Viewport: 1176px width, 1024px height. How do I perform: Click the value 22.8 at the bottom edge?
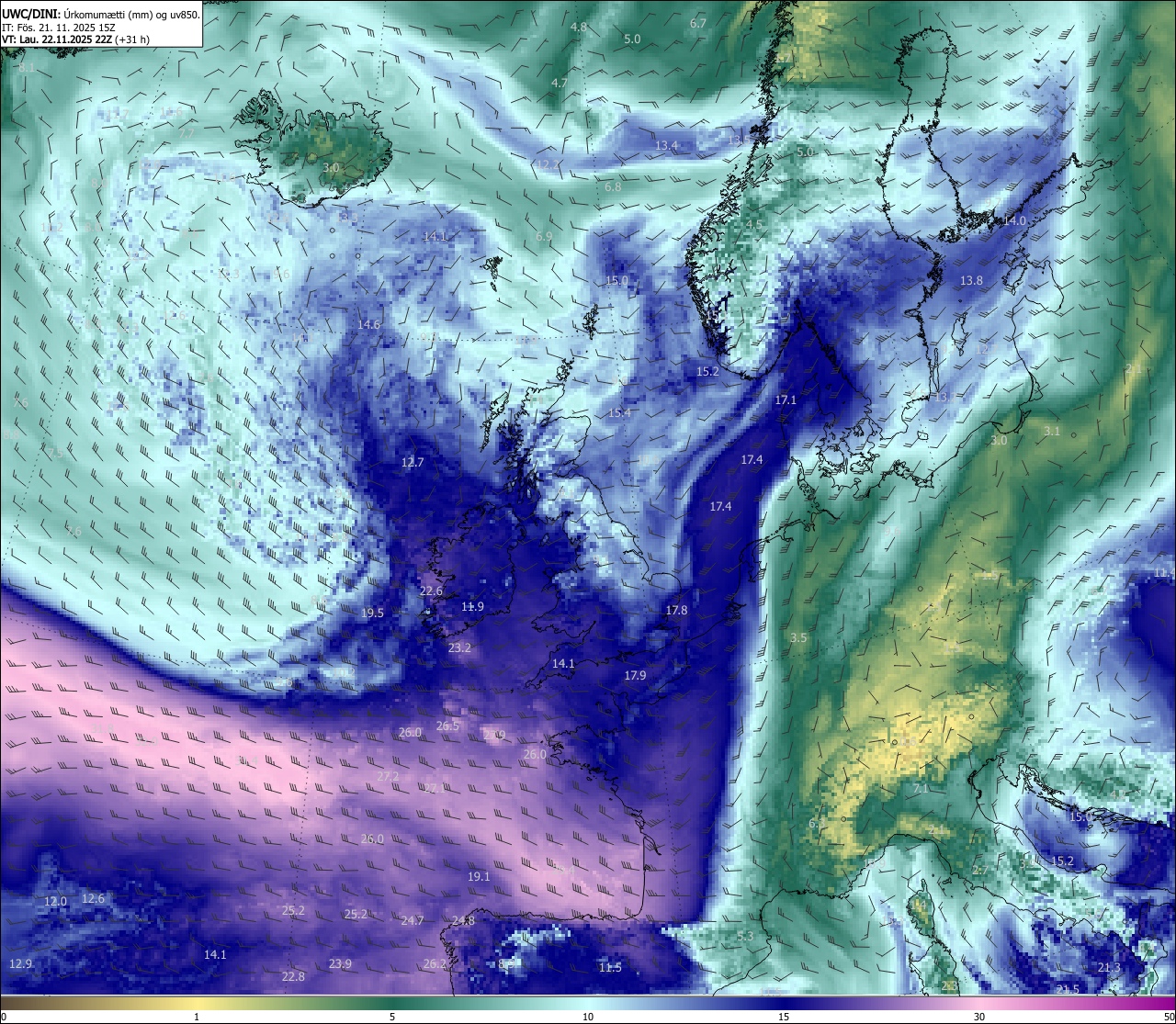293,977
